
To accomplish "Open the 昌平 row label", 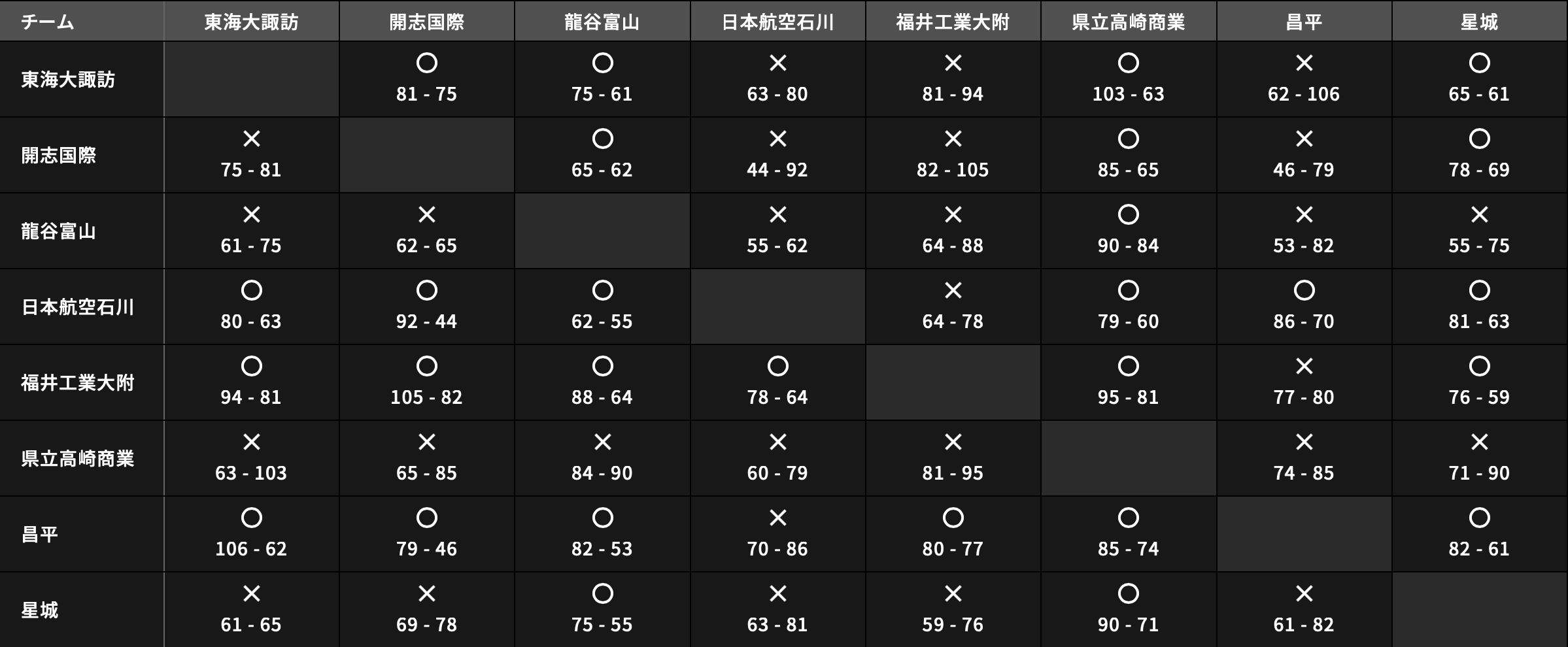I will [x=39, y=534].
